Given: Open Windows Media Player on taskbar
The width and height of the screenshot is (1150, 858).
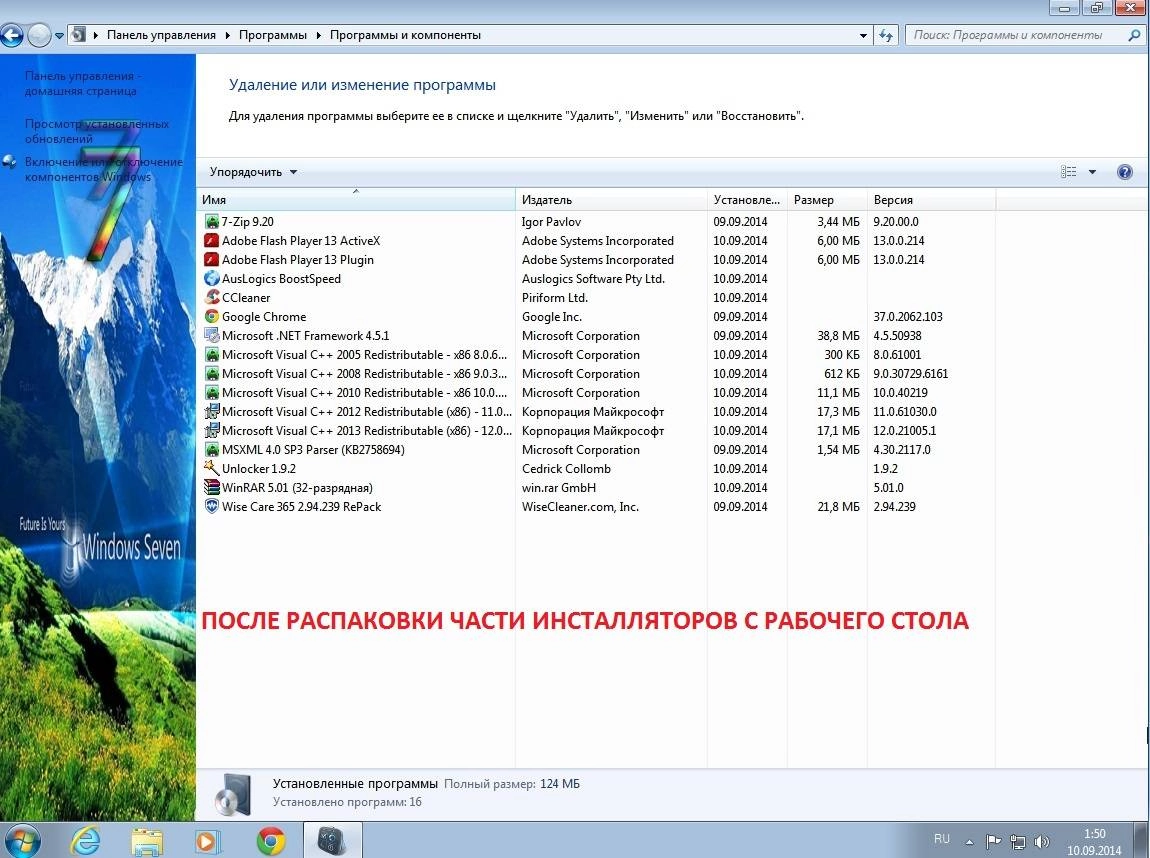Looking at the screenshot, I should tap(208, 841).
